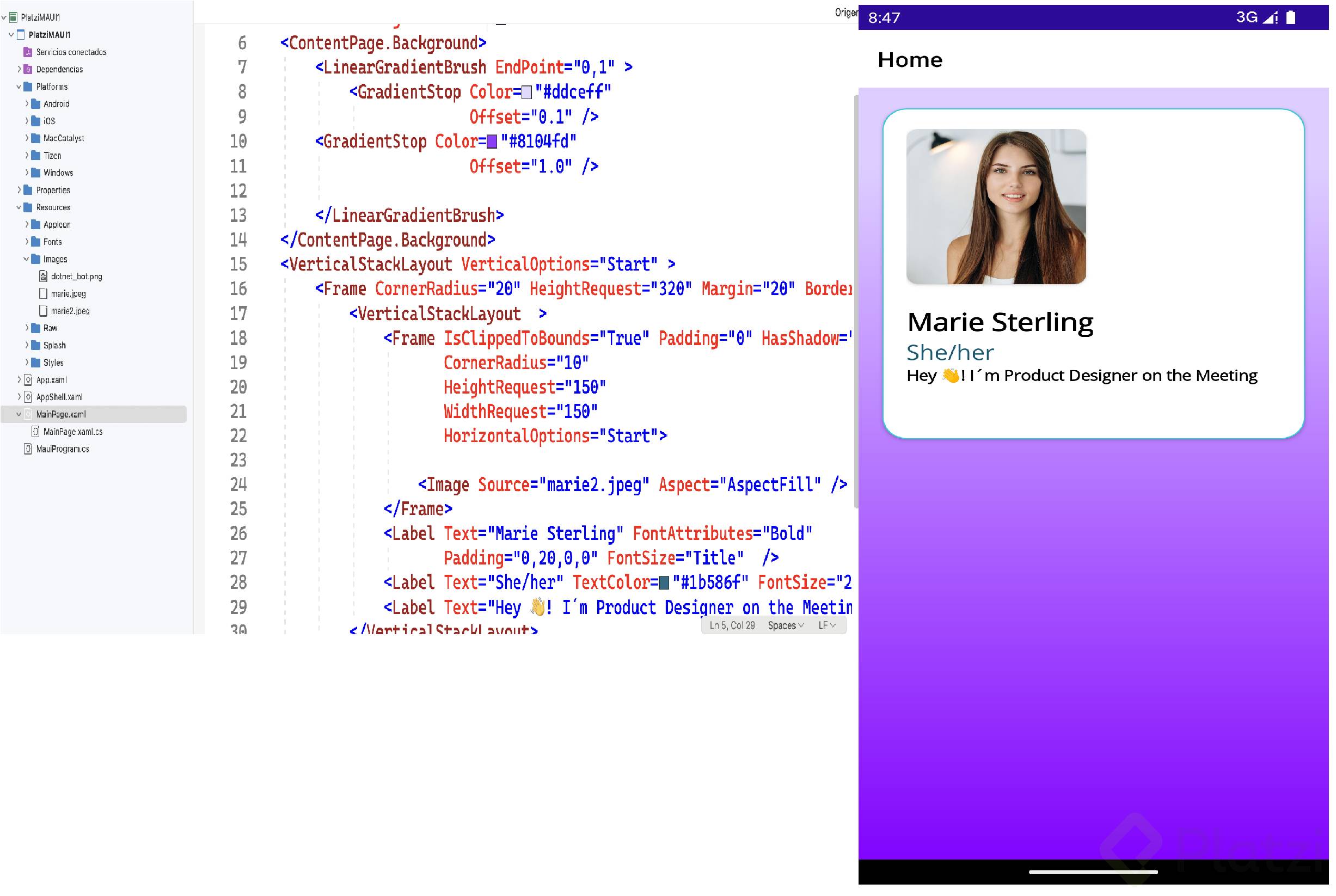Open marie.jpeg from Images folder
1336x896 pixels.
click(68, 294)
